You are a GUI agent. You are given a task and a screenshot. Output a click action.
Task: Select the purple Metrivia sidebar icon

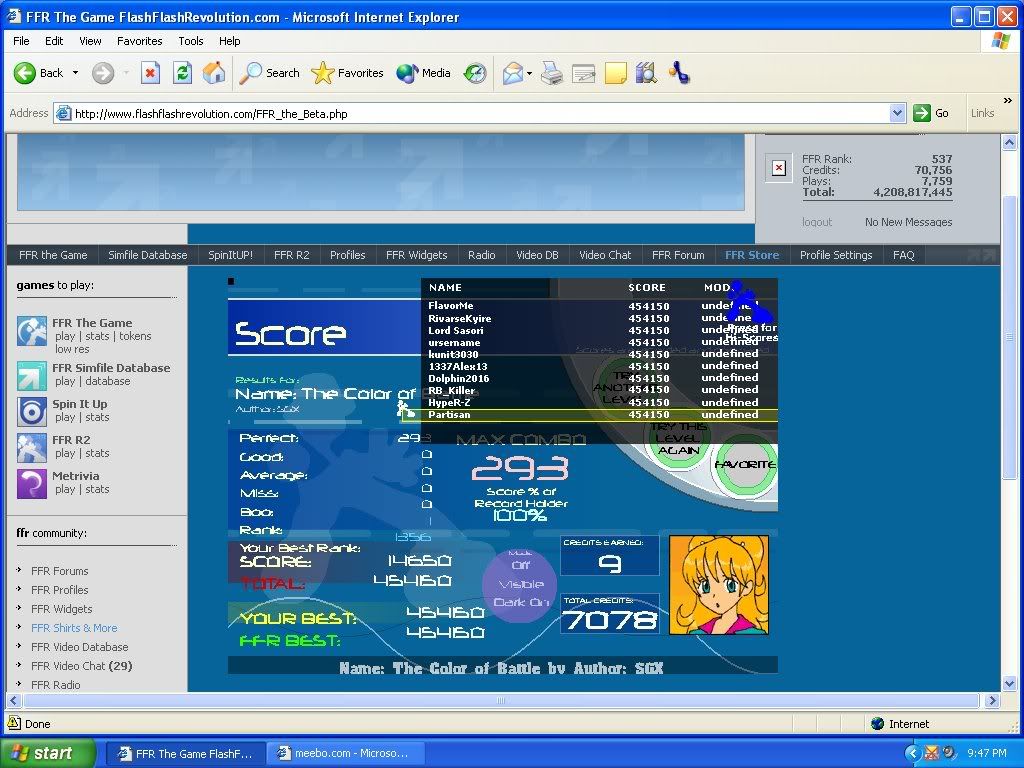(x=32, y=483)
